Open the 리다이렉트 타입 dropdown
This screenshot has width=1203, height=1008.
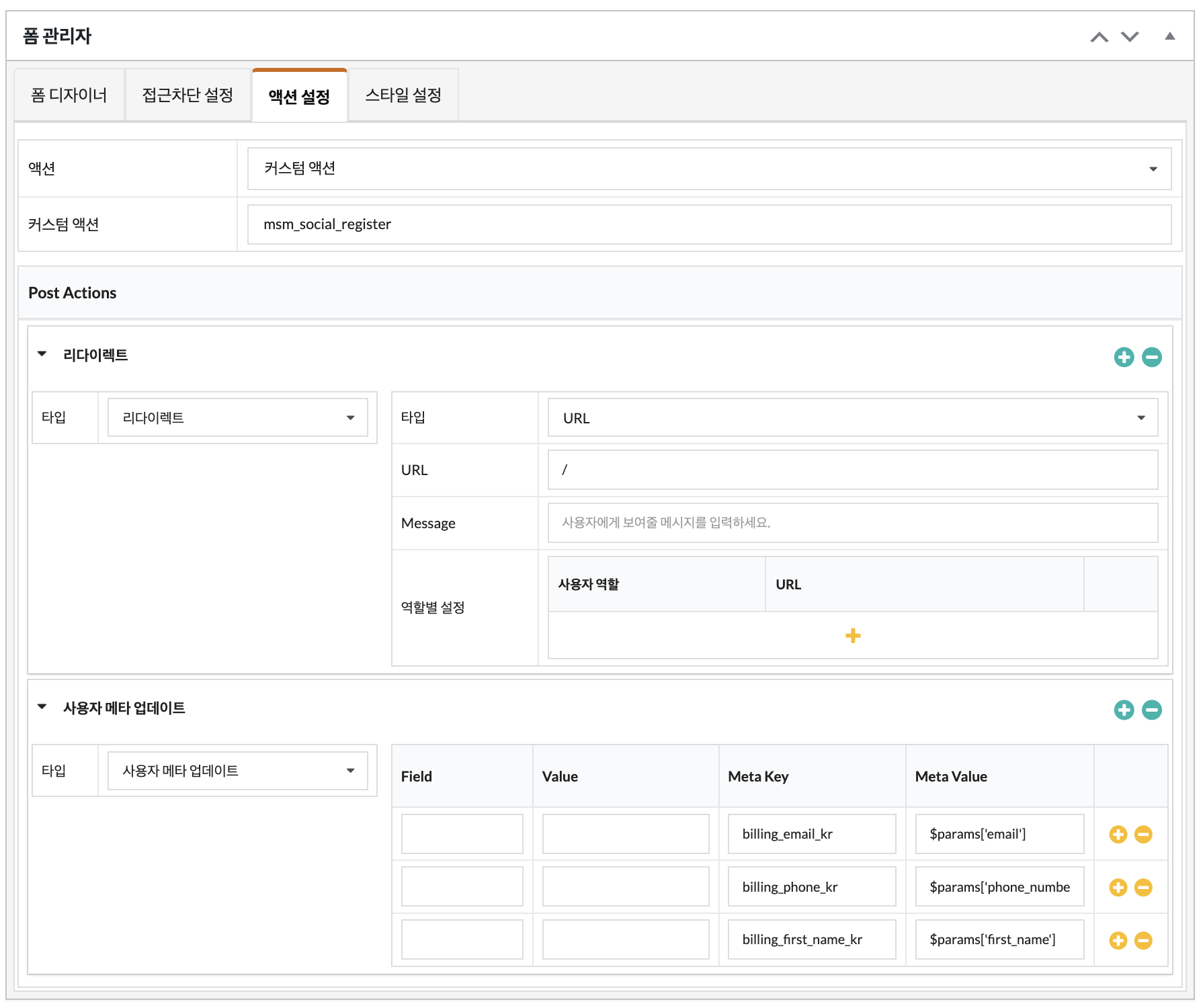(237, 417)
